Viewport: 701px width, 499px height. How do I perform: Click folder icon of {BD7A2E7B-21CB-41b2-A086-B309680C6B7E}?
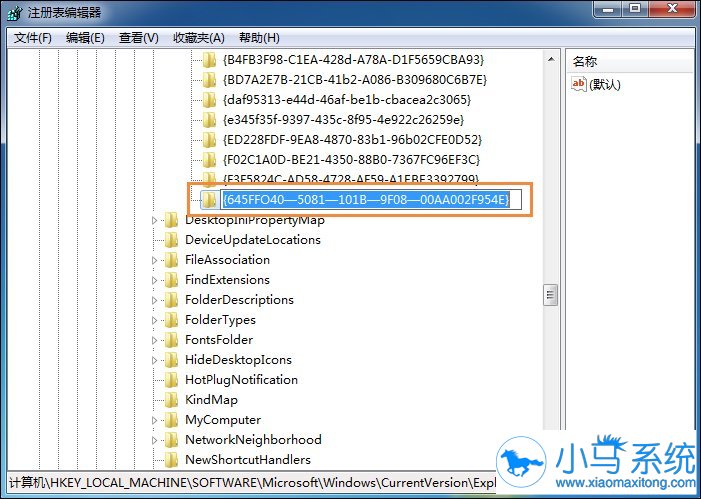coord(209,80)
